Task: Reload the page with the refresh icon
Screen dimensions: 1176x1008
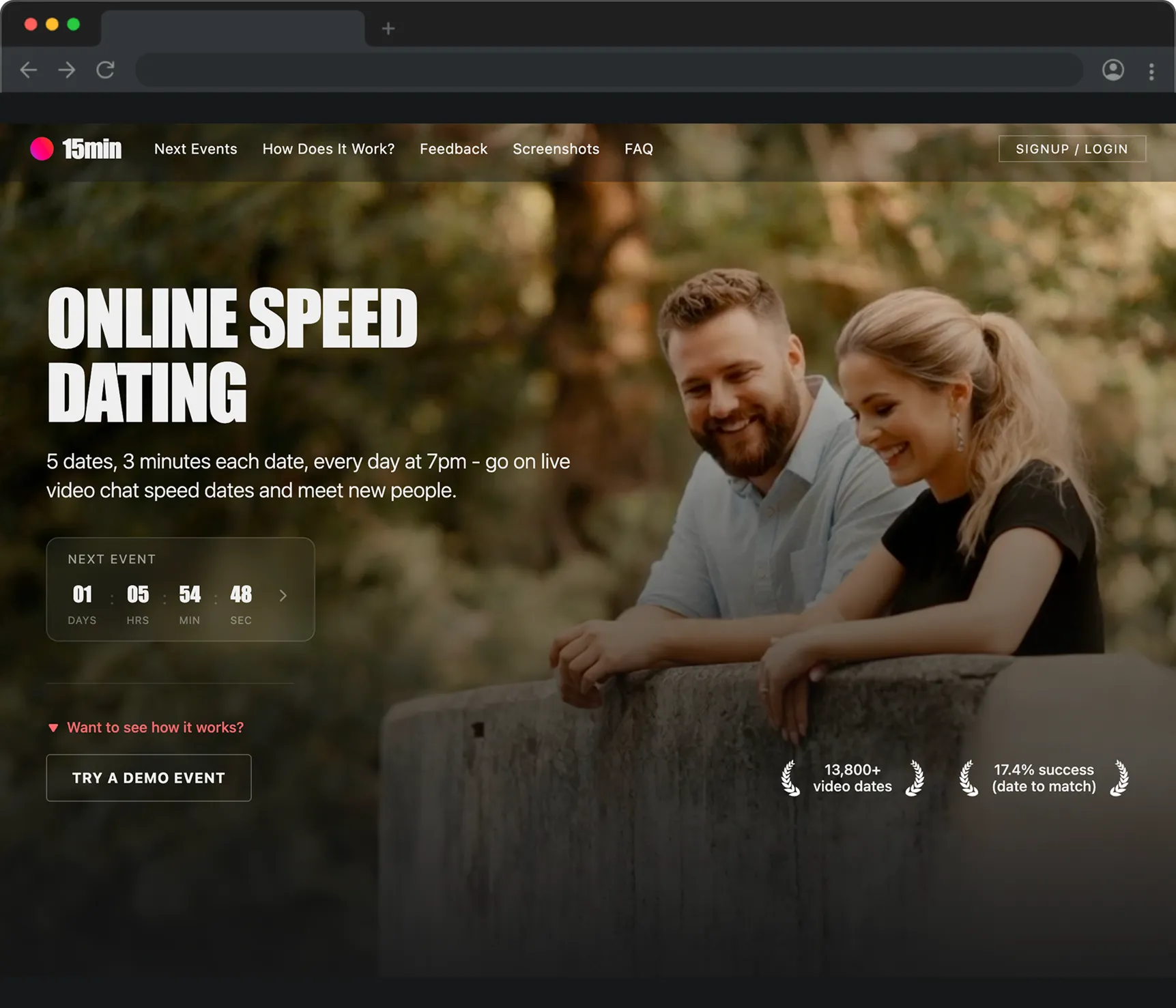Action: (105, 70)
